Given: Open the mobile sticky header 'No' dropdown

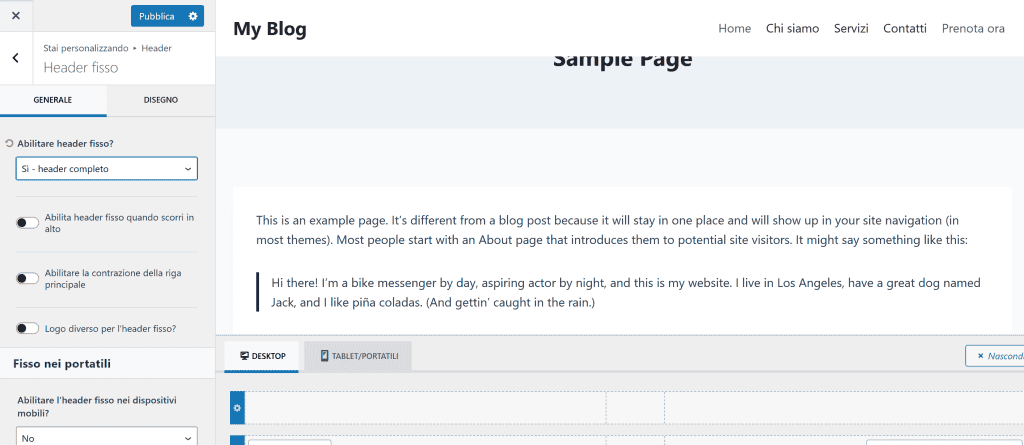Looking at the screenshot, I should point(106,438).
